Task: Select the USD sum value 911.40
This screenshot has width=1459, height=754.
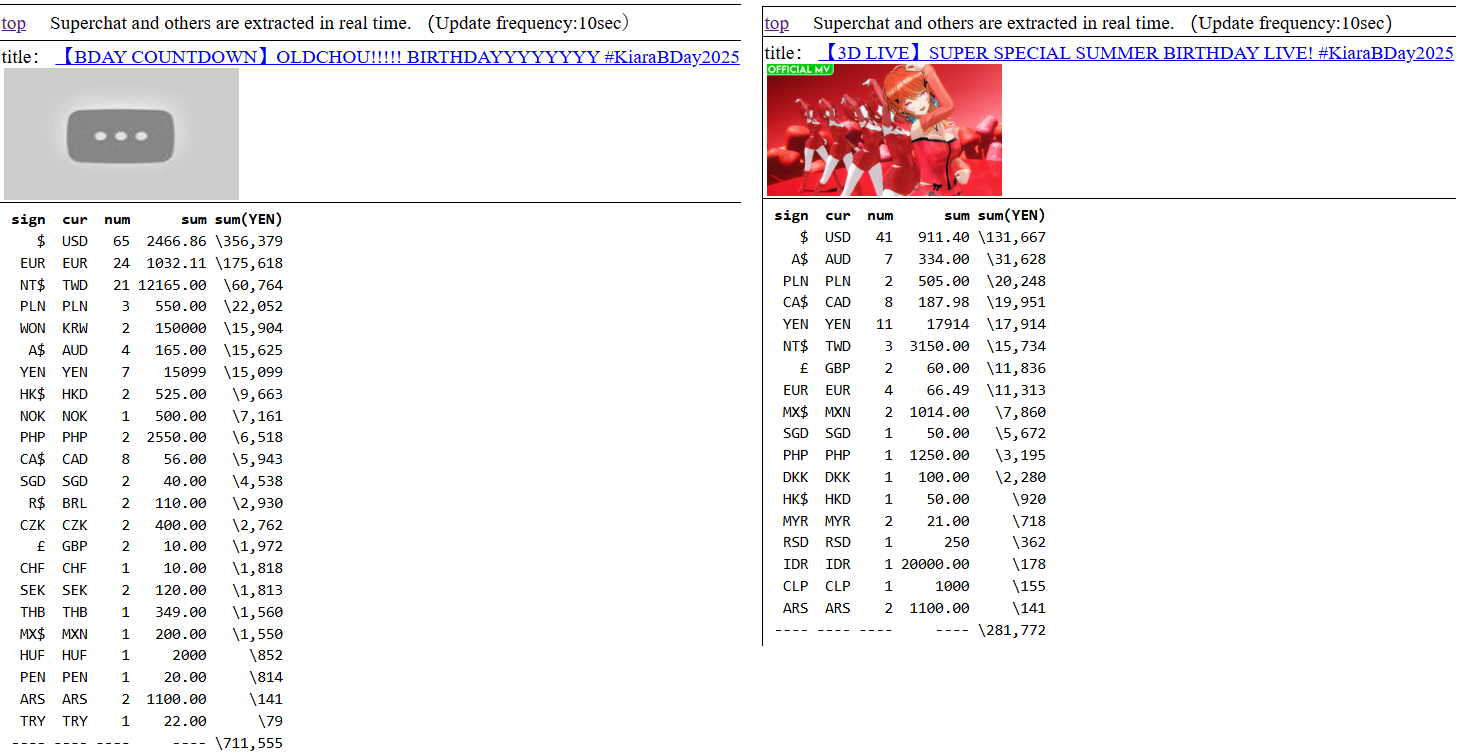Action: pos(944,237)
